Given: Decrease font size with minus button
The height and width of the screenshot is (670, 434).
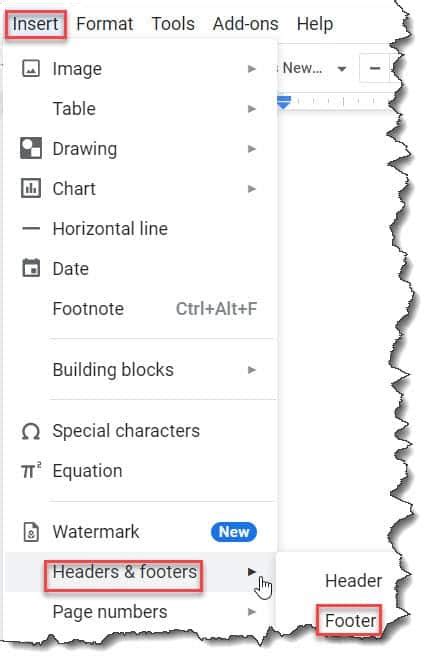Looking at the screenshot, I should pyautogui.click(x=375, y=68).
